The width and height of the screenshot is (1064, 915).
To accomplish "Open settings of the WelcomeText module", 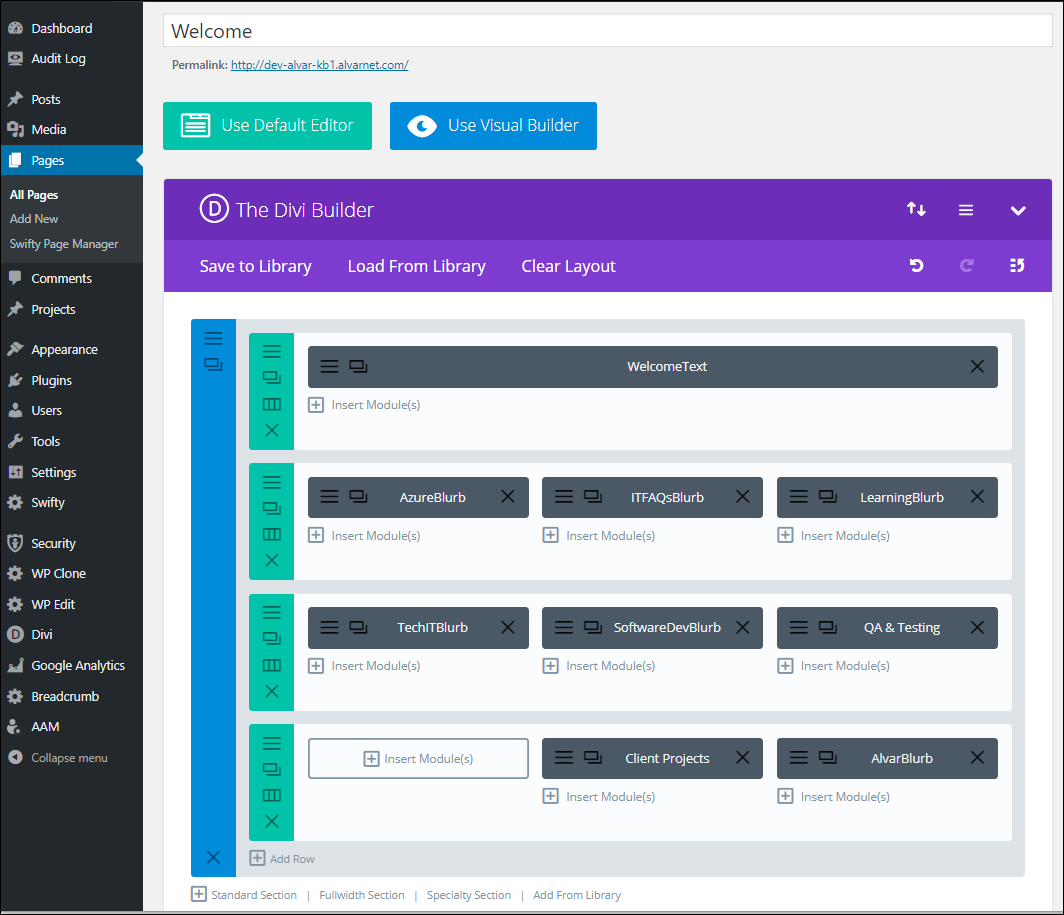I will [329, 367].
